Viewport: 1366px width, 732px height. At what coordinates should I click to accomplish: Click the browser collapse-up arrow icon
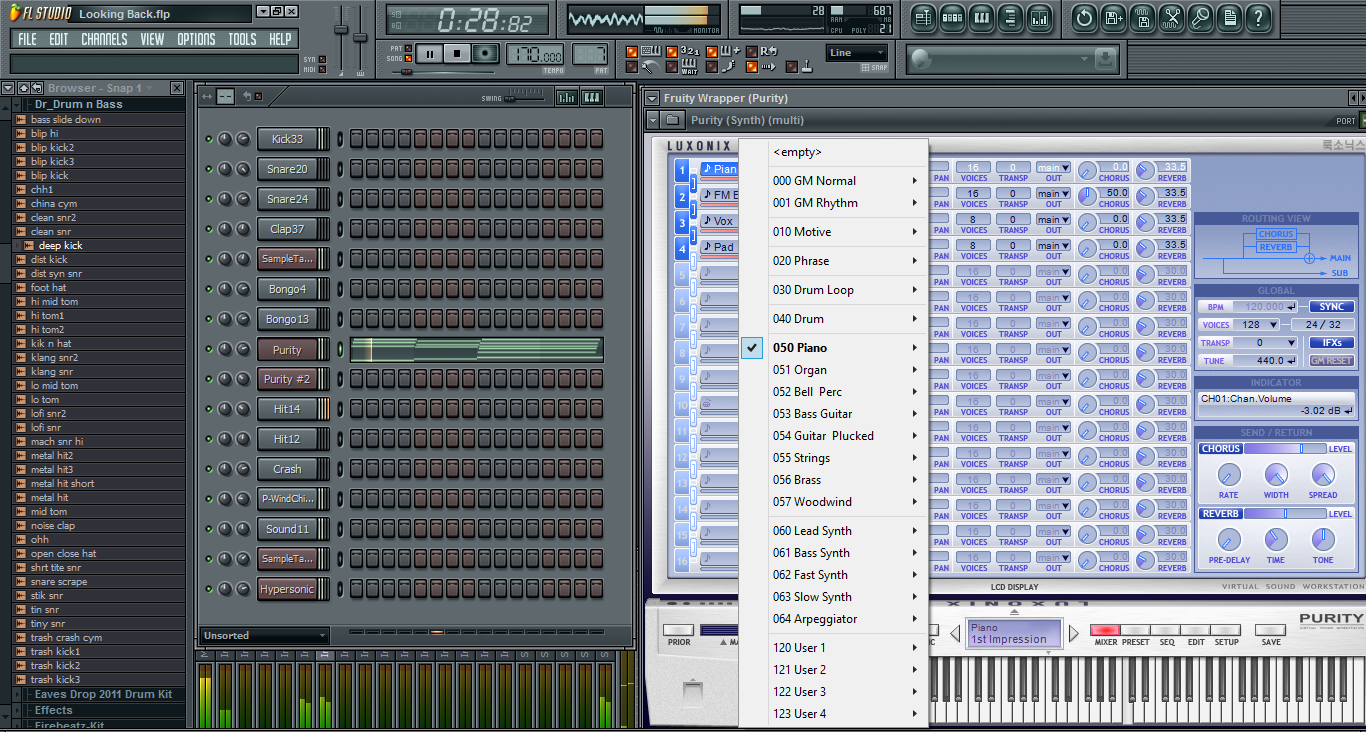[x=23, y=88]
